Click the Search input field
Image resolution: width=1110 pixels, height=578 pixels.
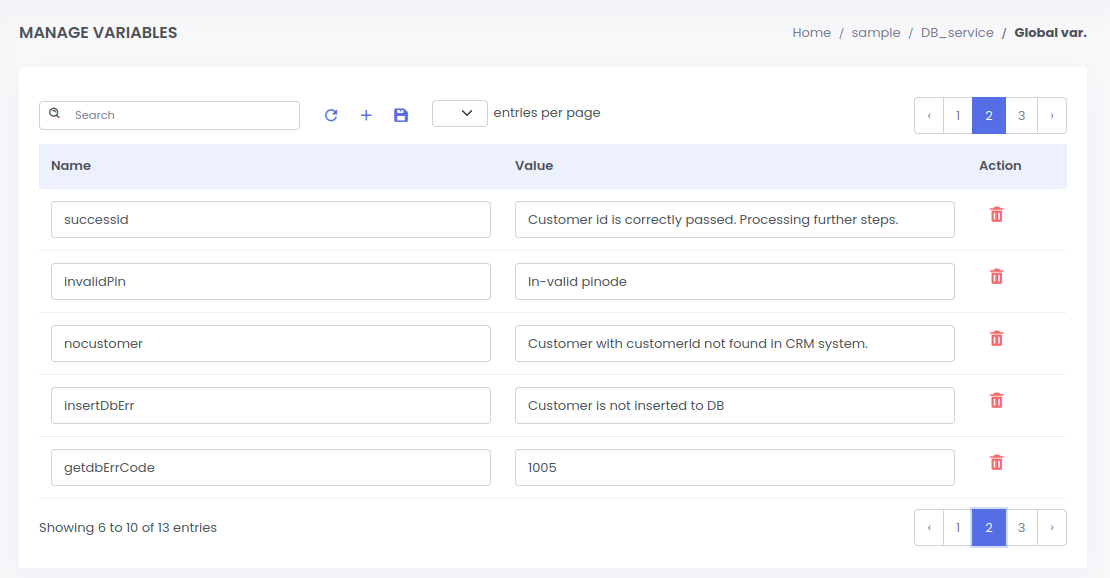click(180, 115)
